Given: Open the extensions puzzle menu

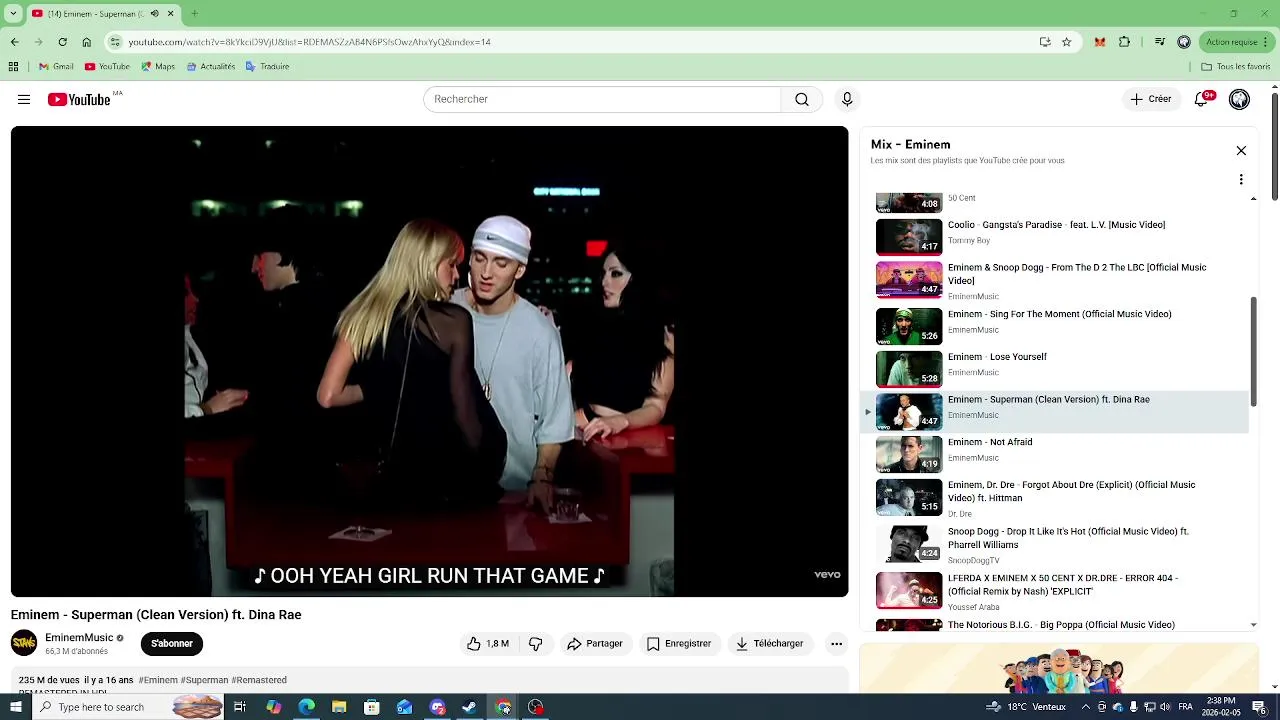Looking at the screenshot, I should (x=1124, y=42).
